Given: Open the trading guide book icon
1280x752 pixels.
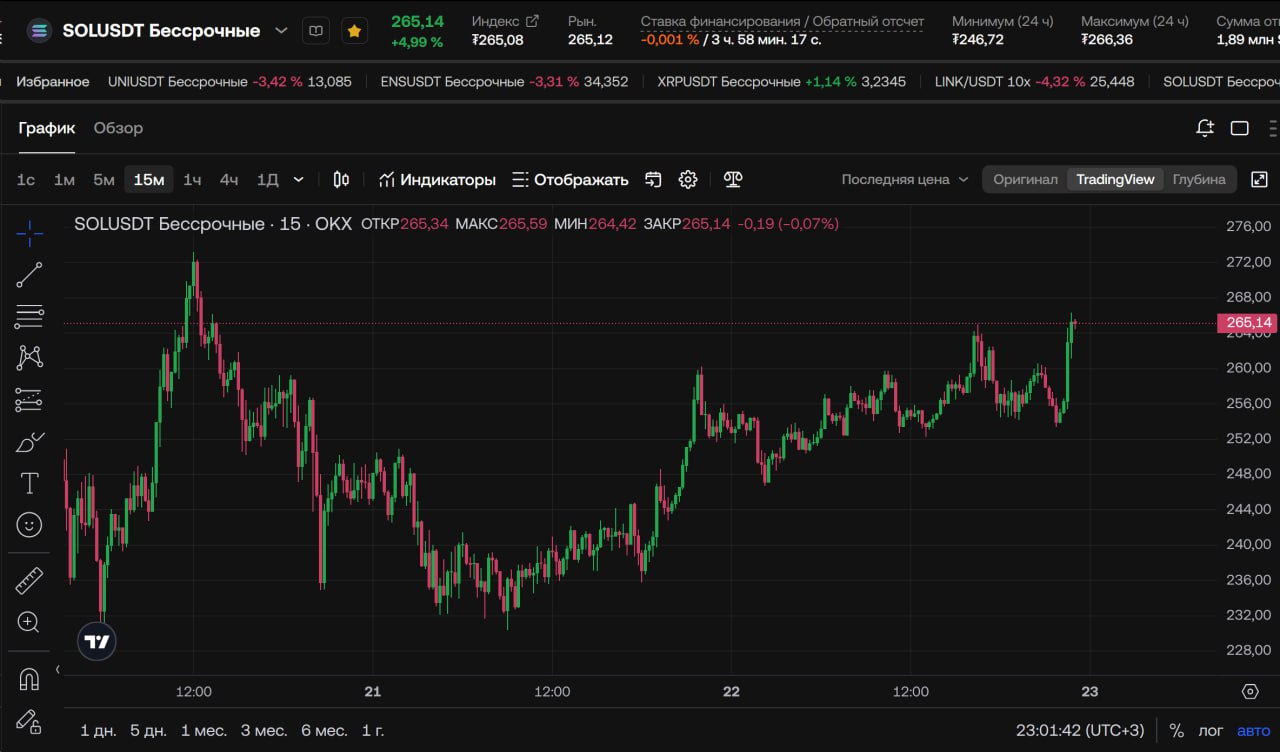Looking at the screenshot, I should 316,31.
